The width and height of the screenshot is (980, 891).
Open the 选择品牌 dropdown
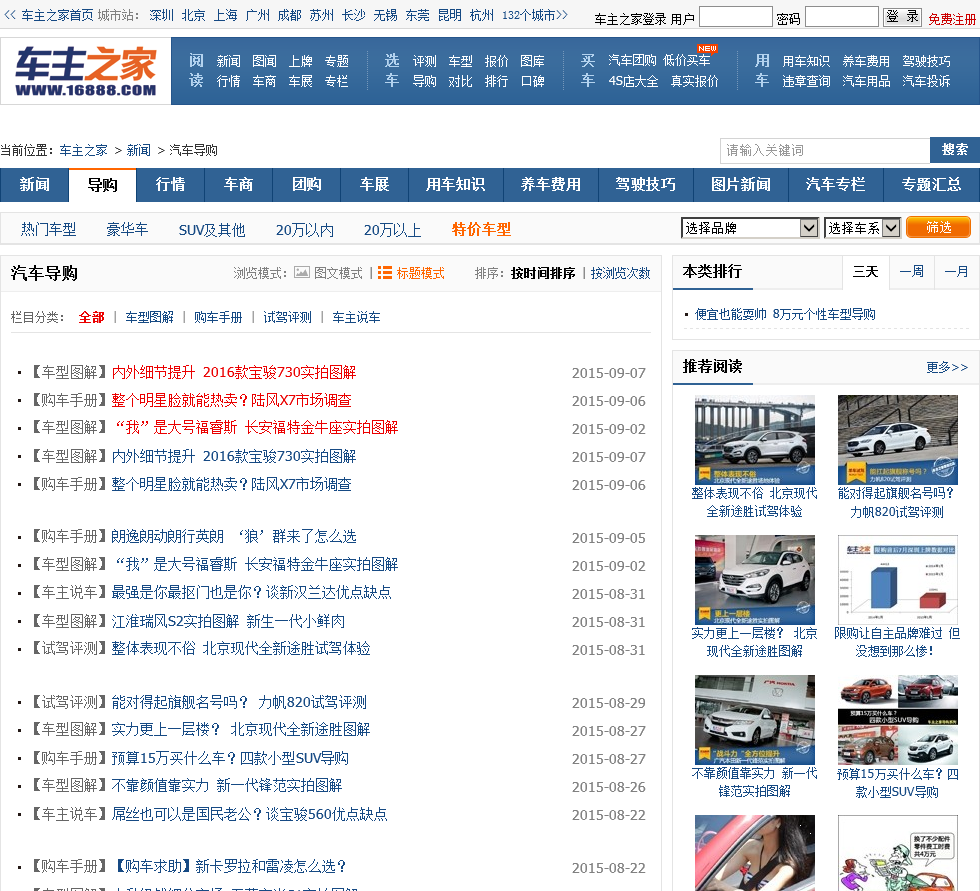pos(749,228)
